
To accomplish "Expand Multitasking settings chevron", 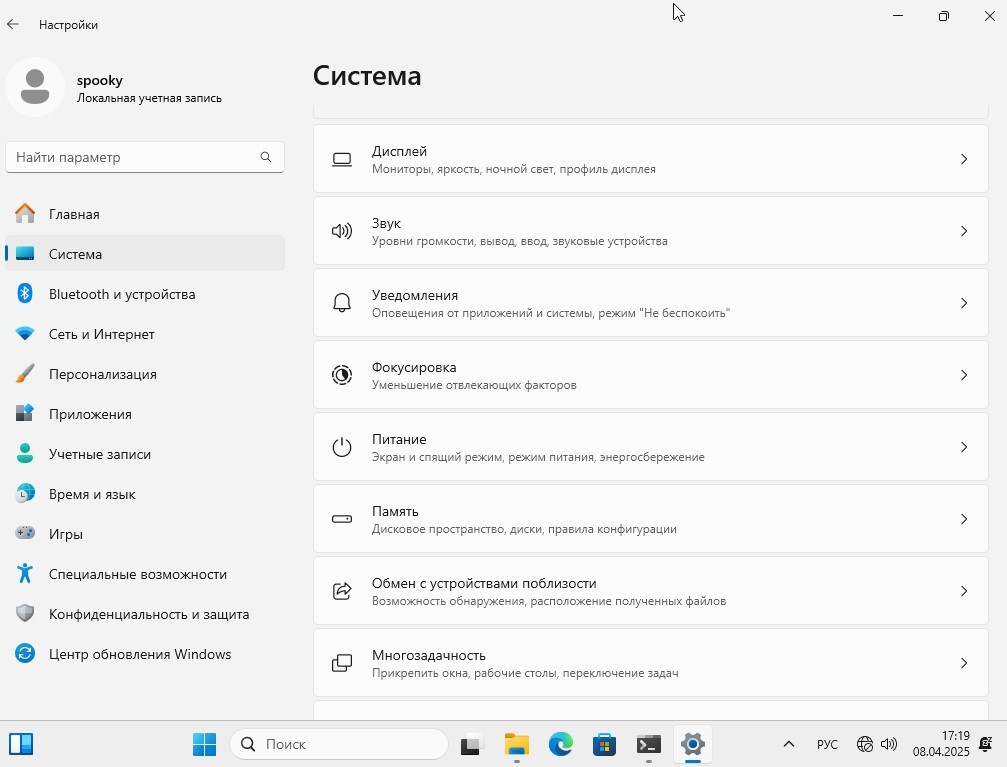I will [963, 662].
